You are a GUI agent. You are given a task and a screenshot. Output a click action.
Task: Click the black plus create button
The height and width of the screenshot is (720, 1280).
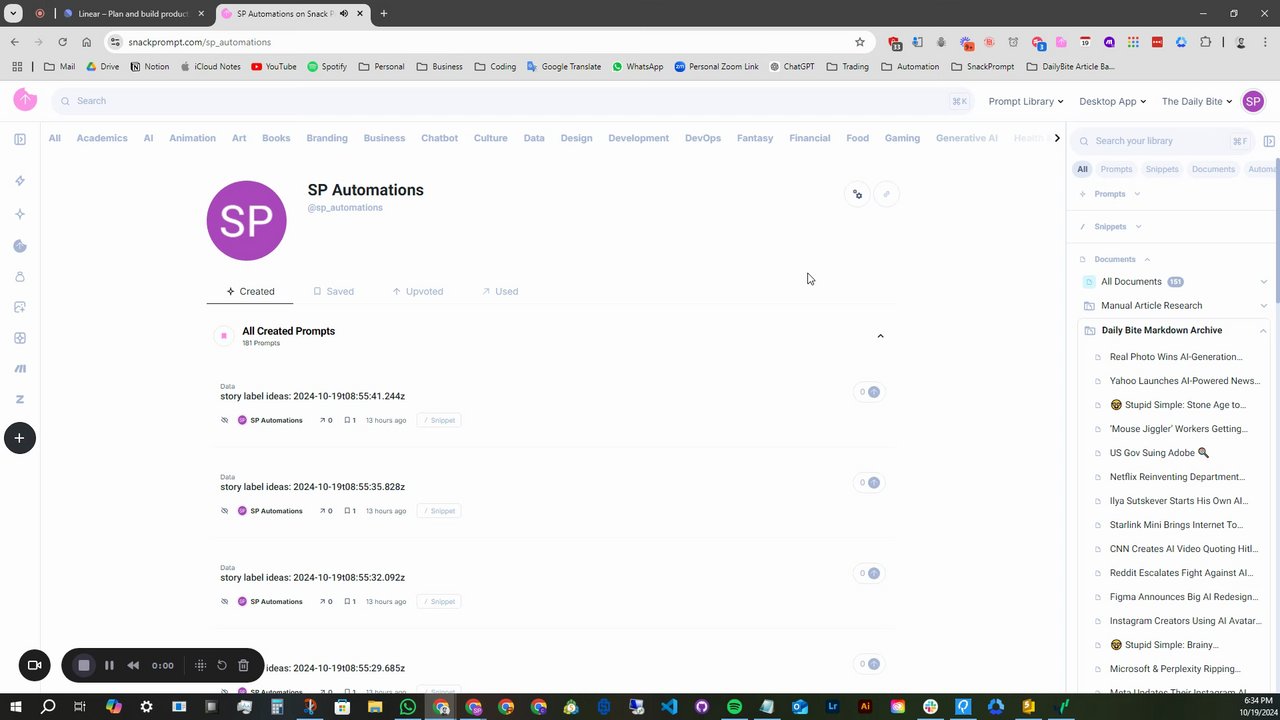pos(19,438)
